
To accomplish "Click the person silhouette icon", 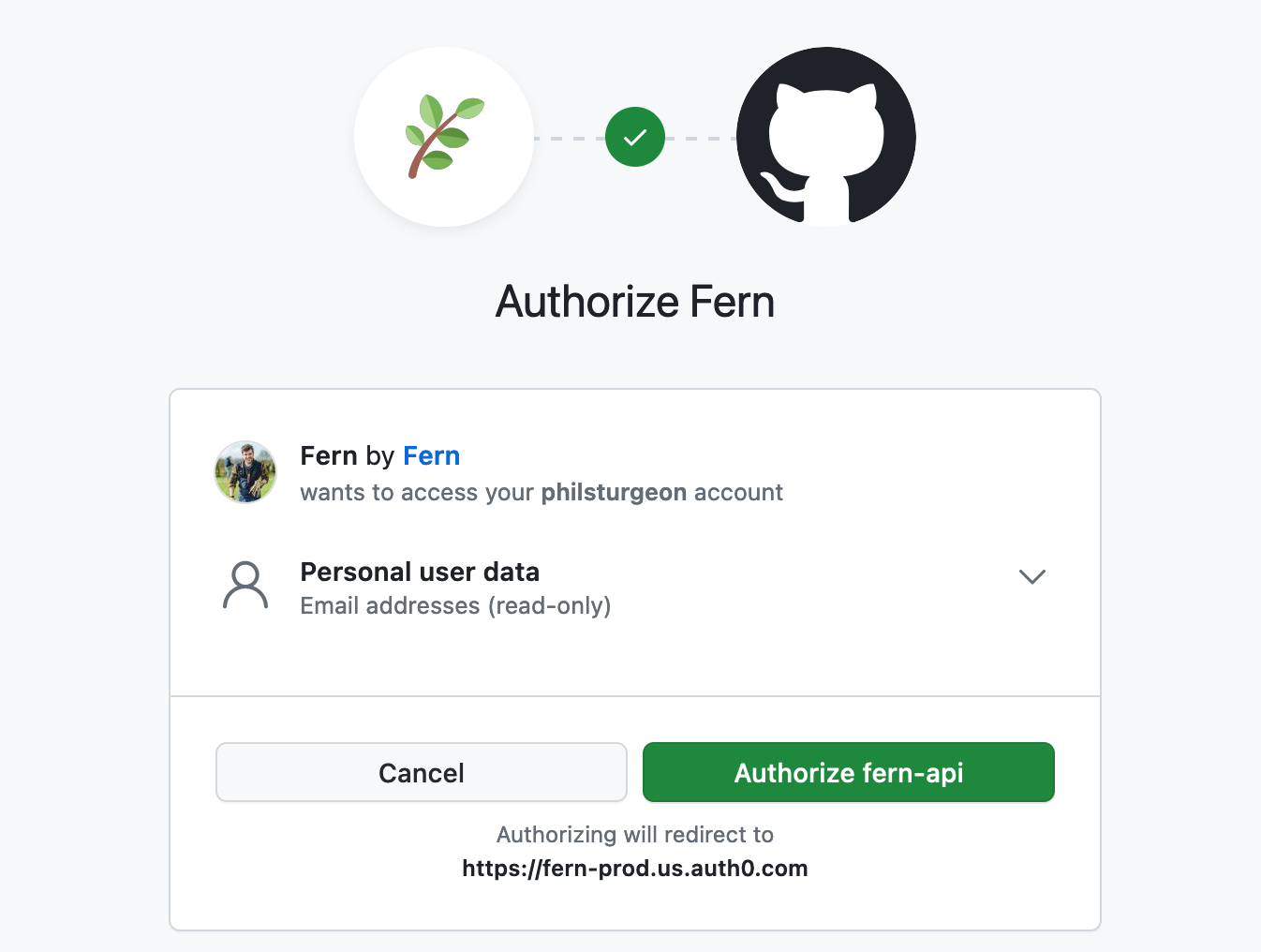I will 245,587.
